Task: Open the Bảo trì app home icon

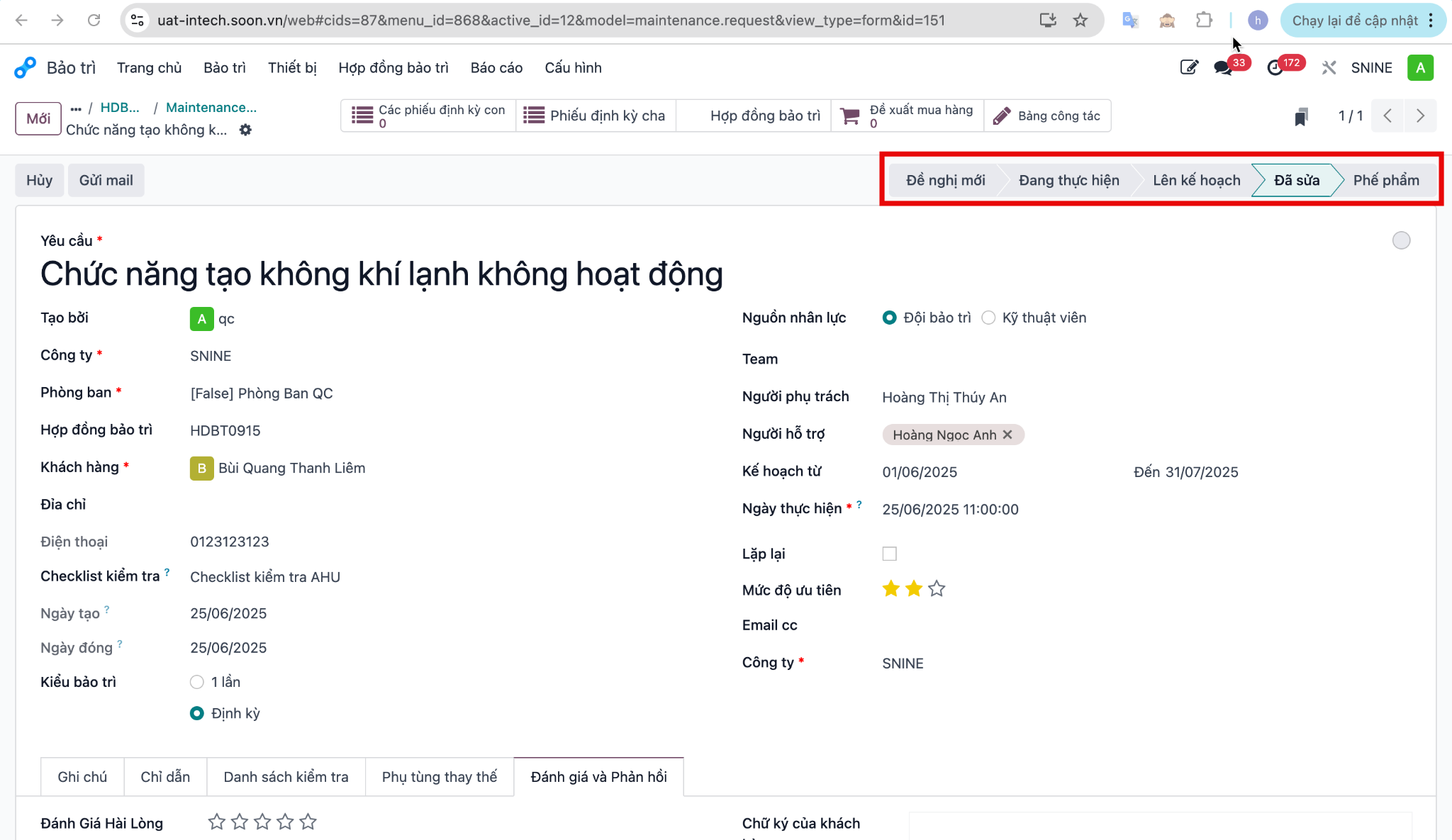Action: tap(25, 68)
